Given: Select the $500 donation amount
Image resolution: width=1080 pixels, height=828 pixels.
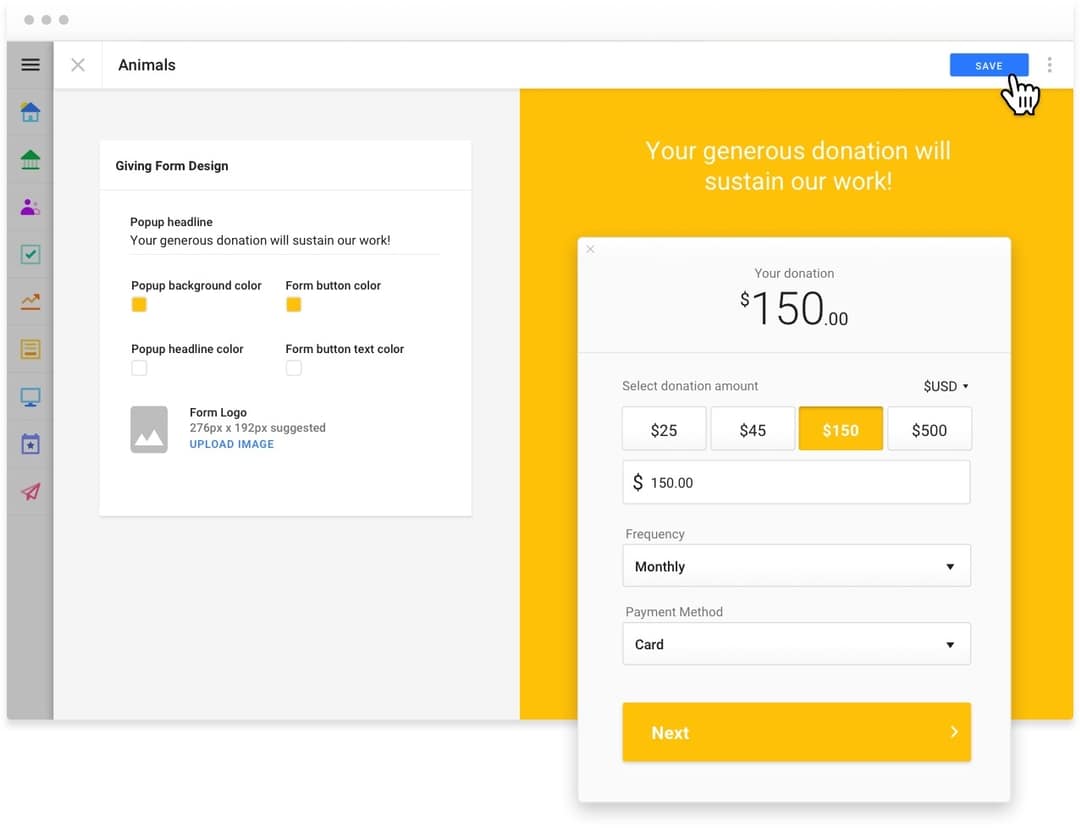Looking at the screenshot, I should (930, 429).
